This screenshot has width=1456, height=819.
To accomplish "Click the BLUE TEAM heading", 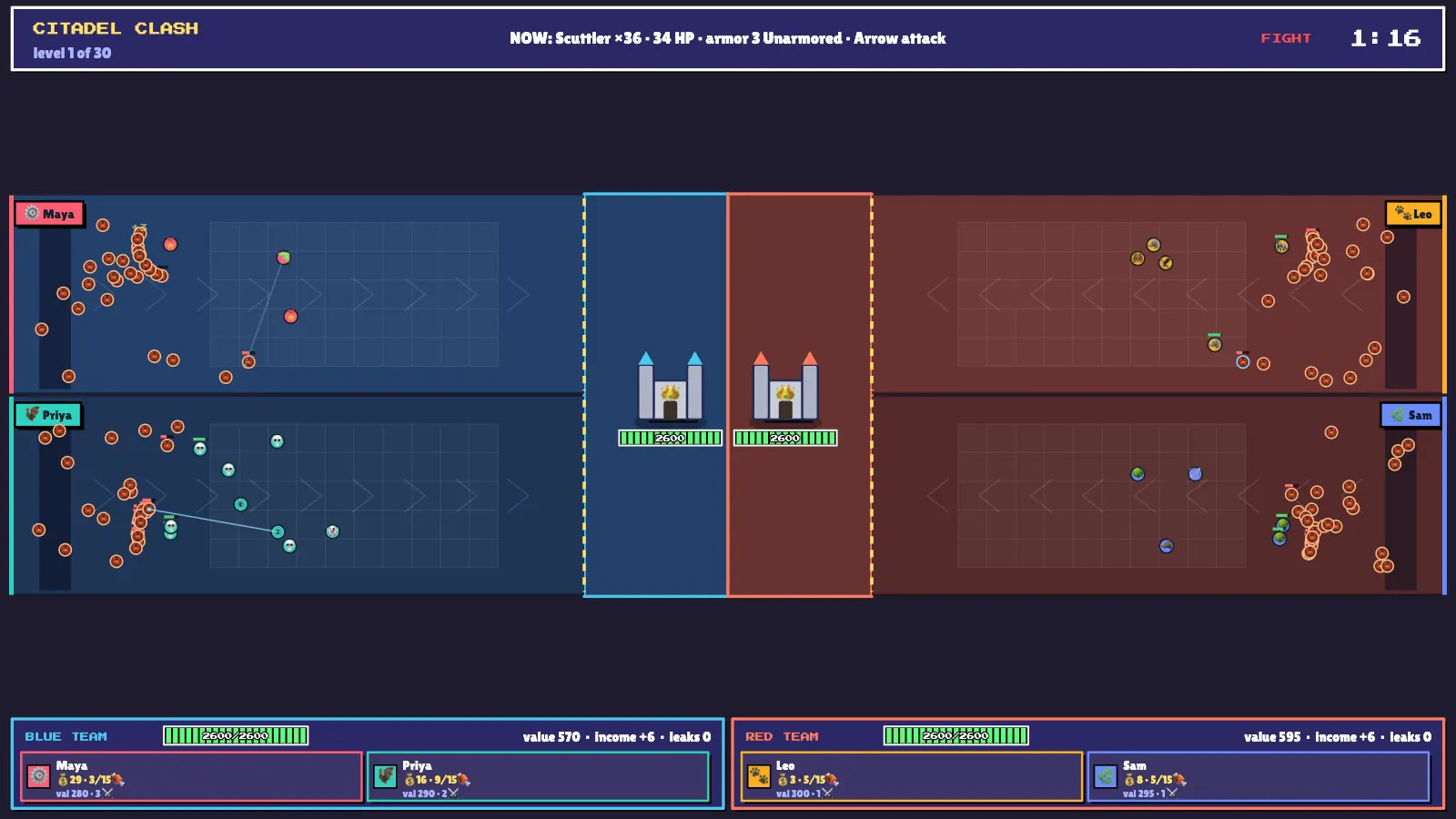I will (66, 736).
